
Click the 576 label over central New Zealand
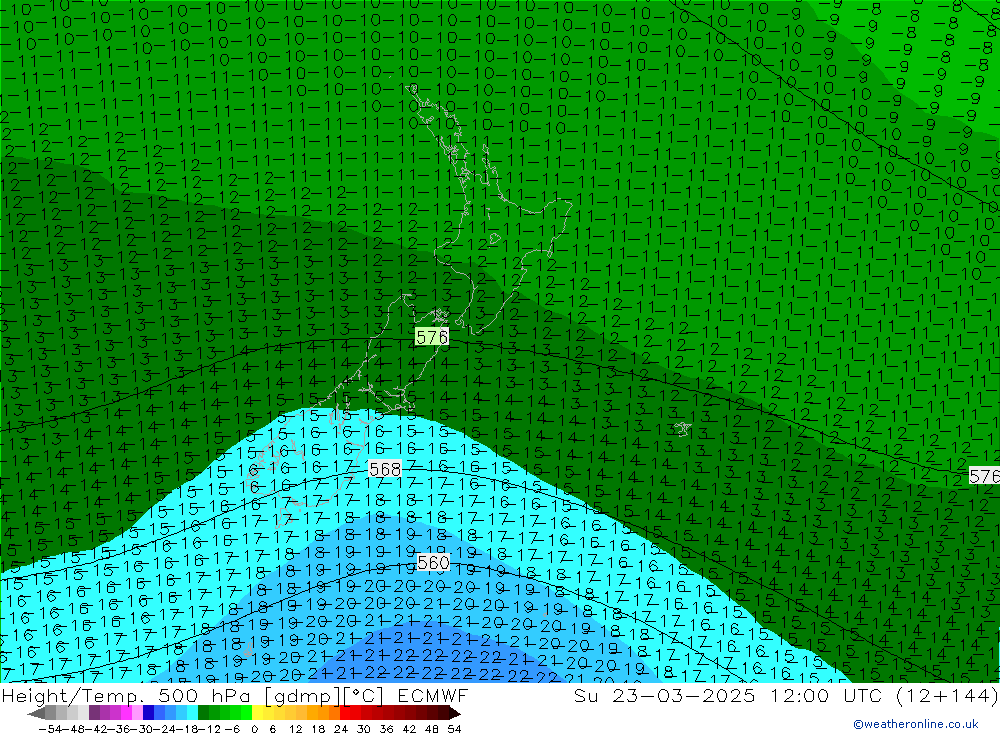click(x=432, y=337)
